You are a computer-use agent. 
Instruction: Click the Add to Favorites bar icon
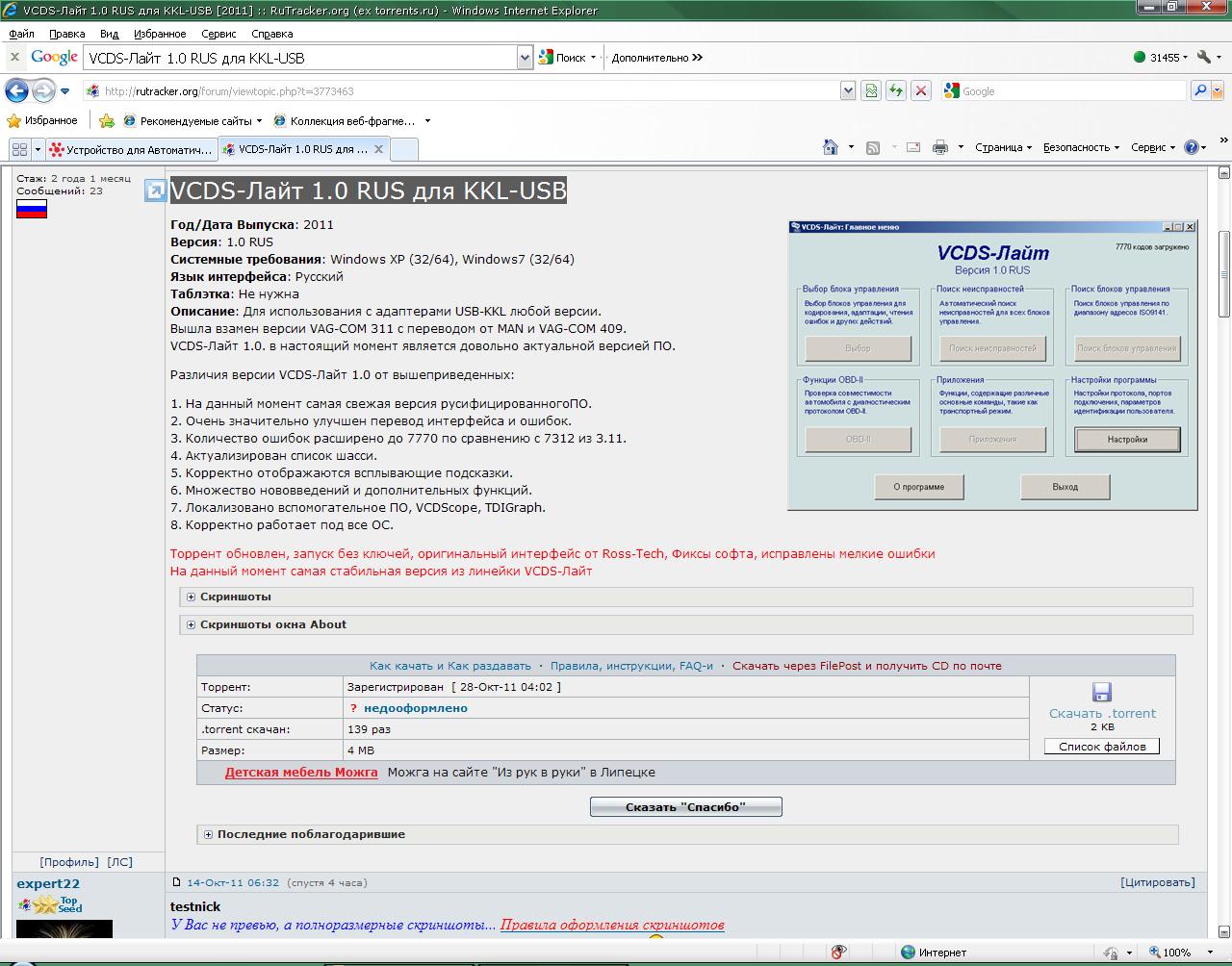coord(107,121)
